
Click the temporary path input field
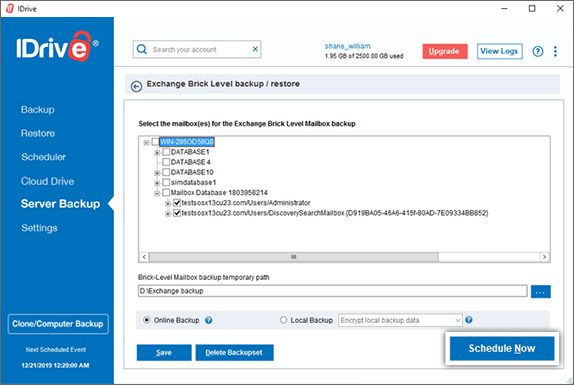(332, 291)
